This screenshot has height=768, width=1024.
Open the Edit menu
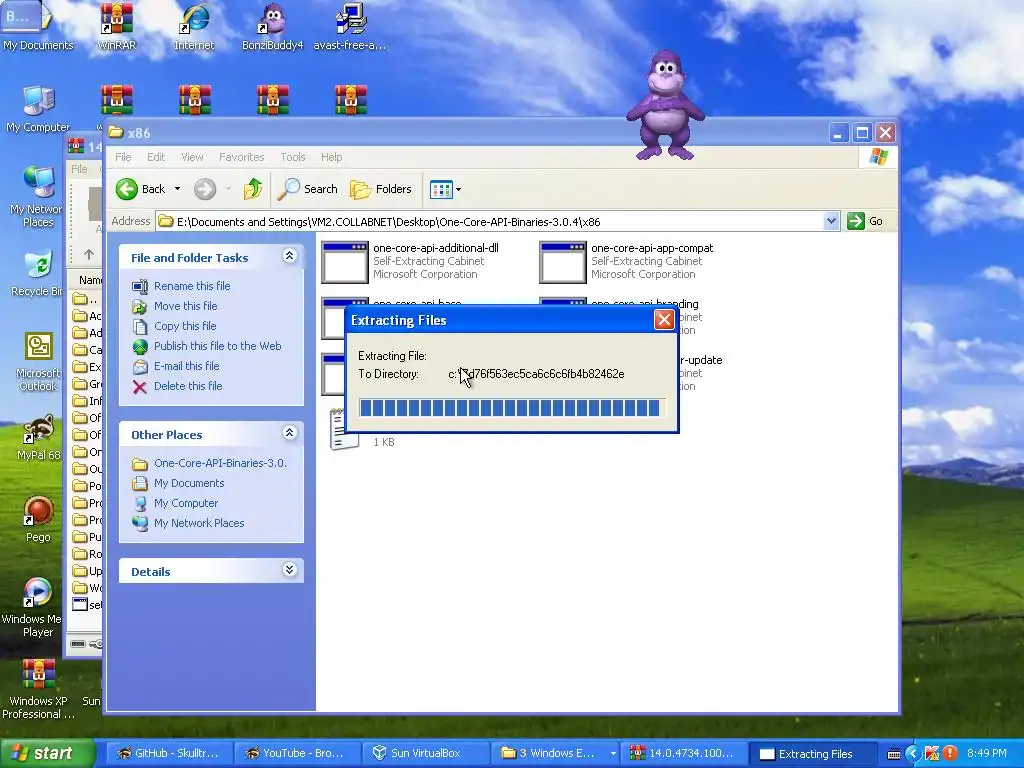[155, 157]
